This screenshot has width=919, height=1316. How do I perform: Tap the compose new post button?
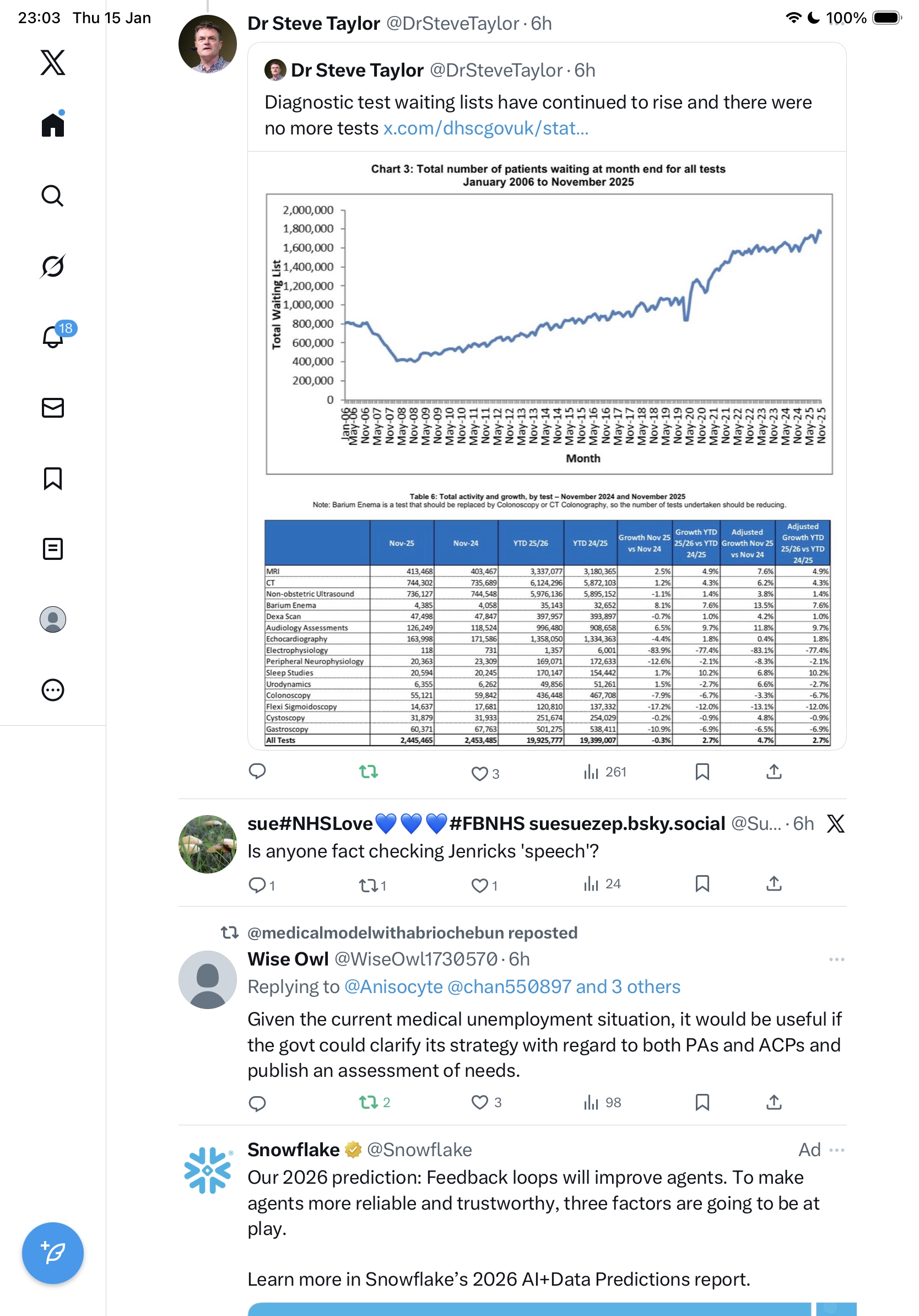(53, 1253)
